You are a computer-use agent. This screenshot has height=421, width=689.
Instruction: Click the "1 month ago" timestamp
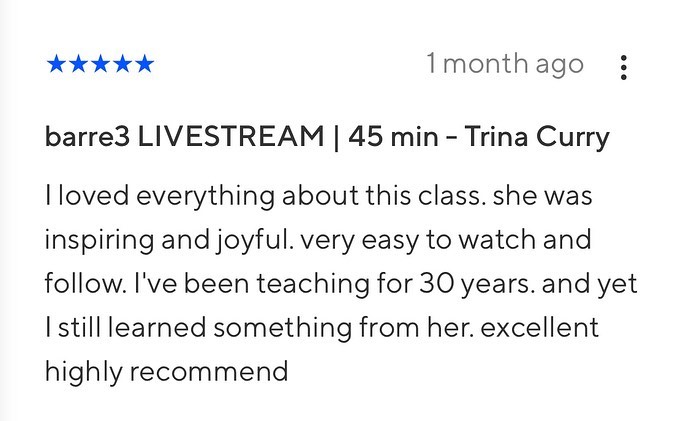(503, 65)
